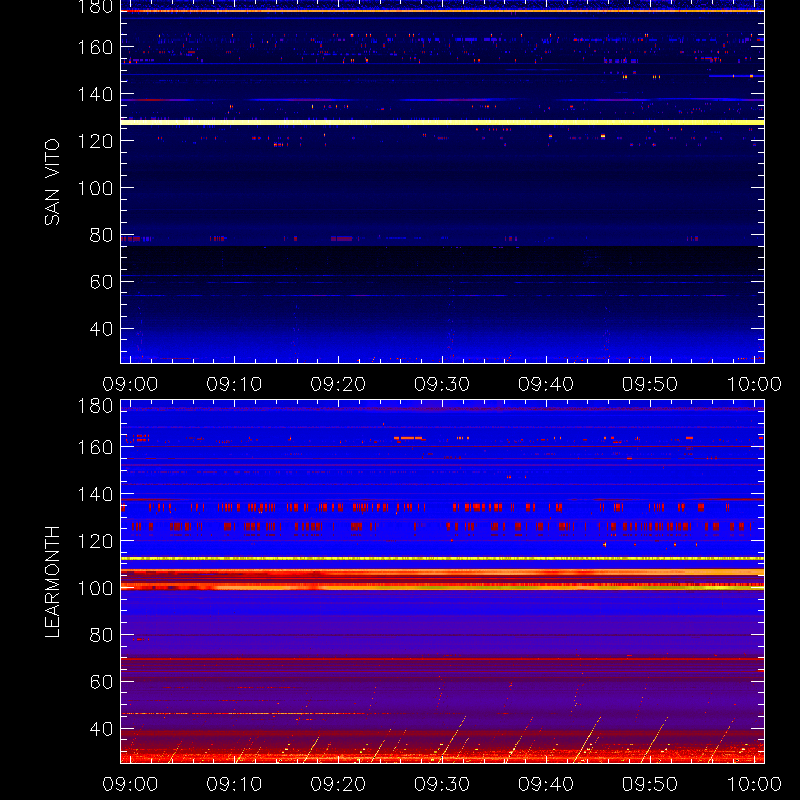This screenshot has width=800, height=800.
Task: Choose 10:00 under the Learmonth plot
Action: pos(754,784)
